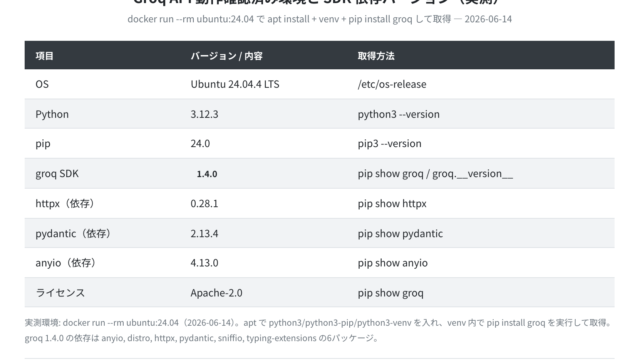
Task: Click 'pip show groq' in the license row
Action: 391,293
